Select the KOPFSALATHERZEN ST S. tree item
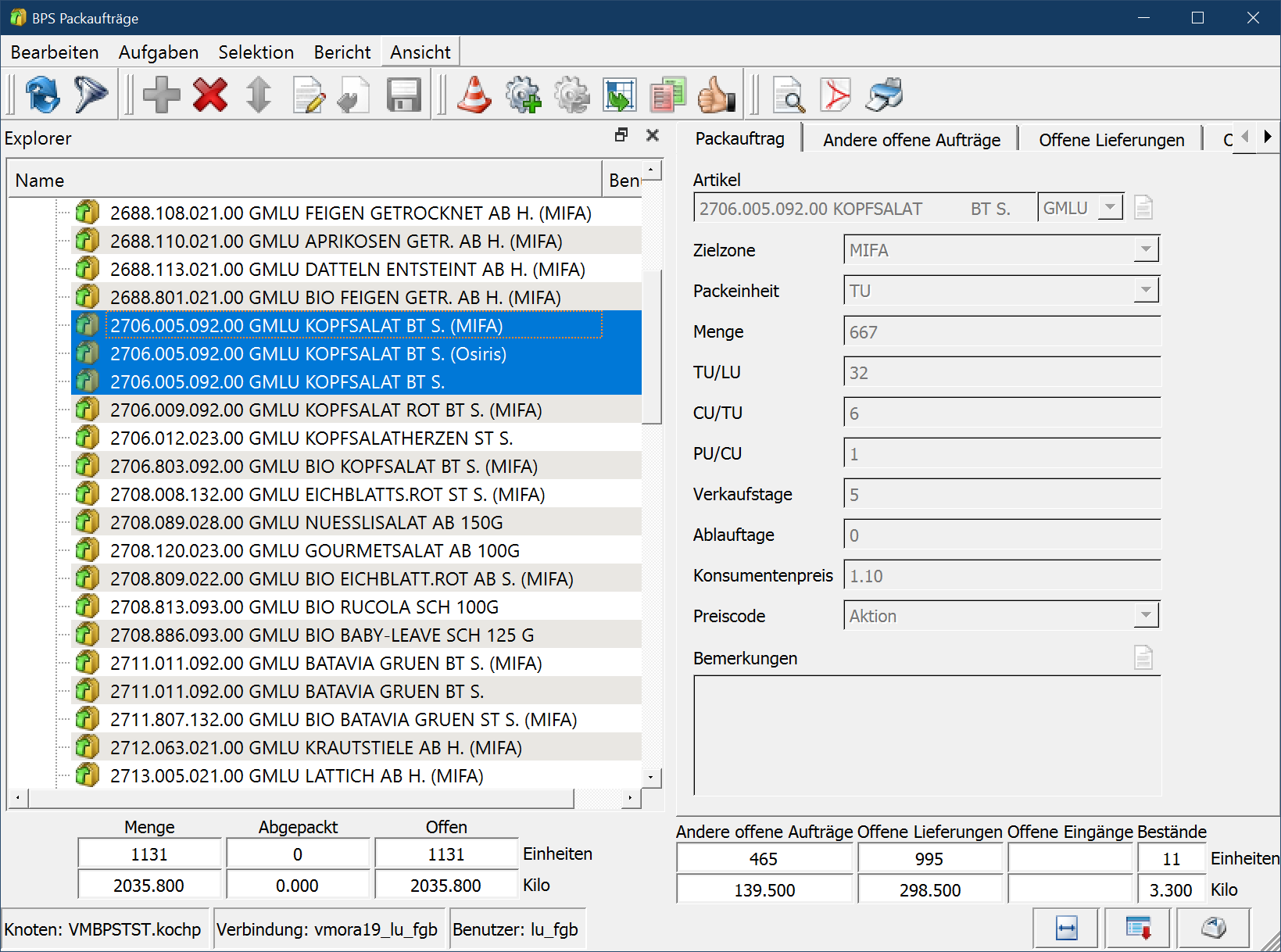 311,438
